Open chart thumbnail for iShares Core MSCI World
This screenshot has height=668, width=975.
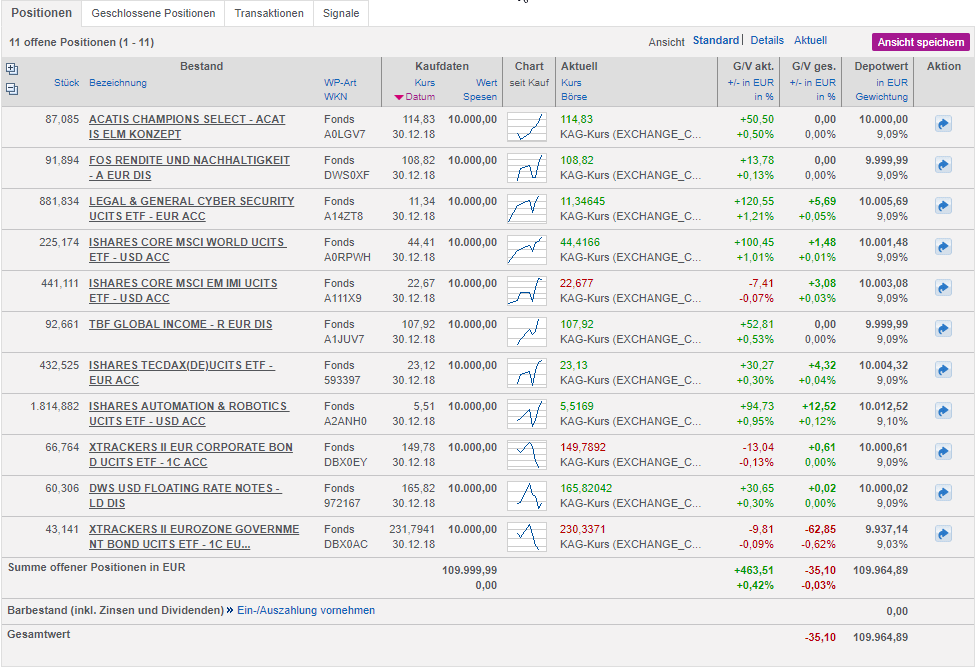coord(527,247)
